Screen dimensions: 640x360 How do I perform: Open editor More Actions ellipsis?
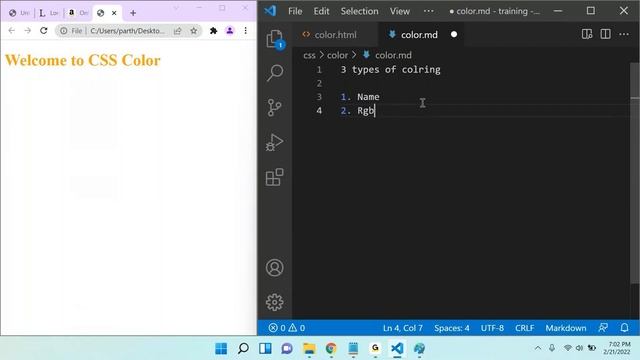[624, 34]
